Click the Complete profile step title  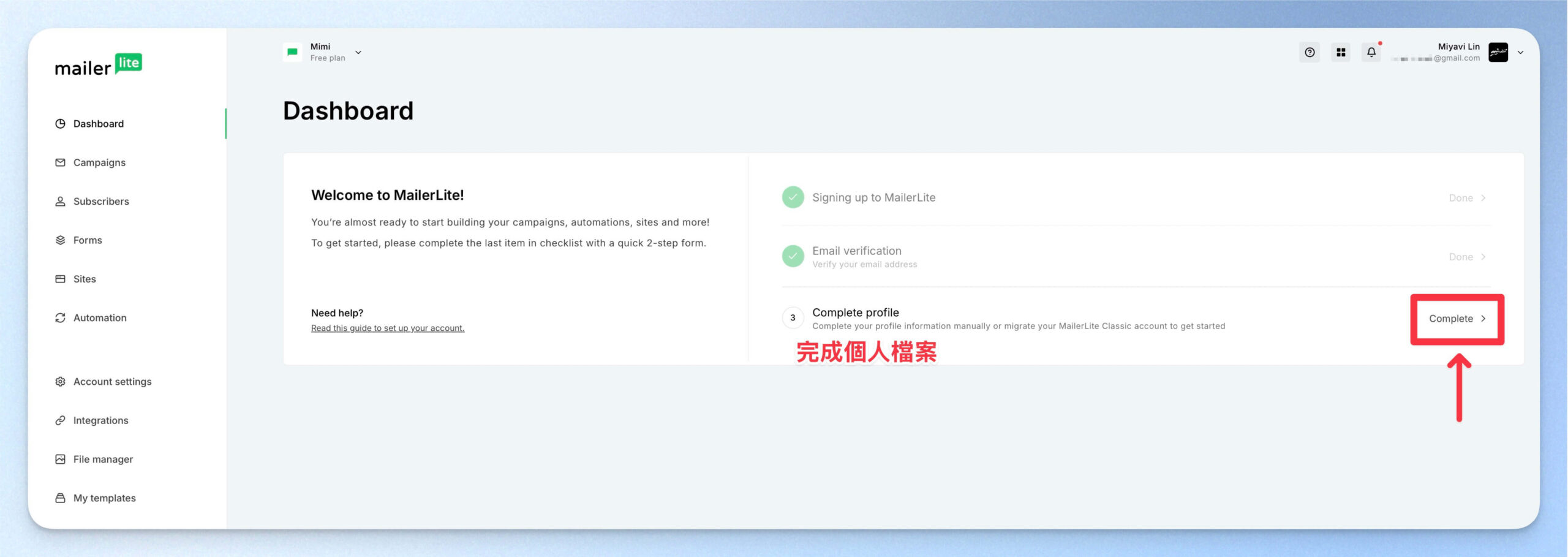click(x=856, y=313)
